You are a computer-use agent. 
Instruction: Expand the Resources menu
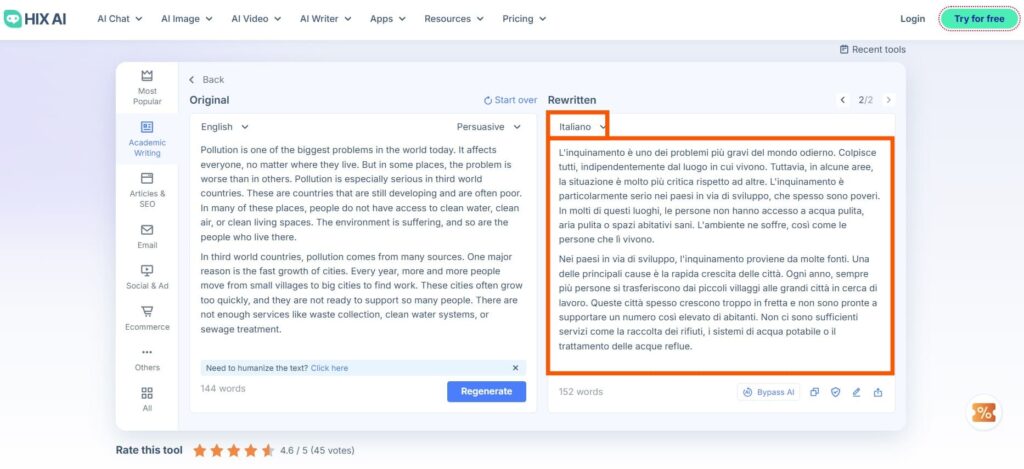pyautogui.click(x=454, y=18)
